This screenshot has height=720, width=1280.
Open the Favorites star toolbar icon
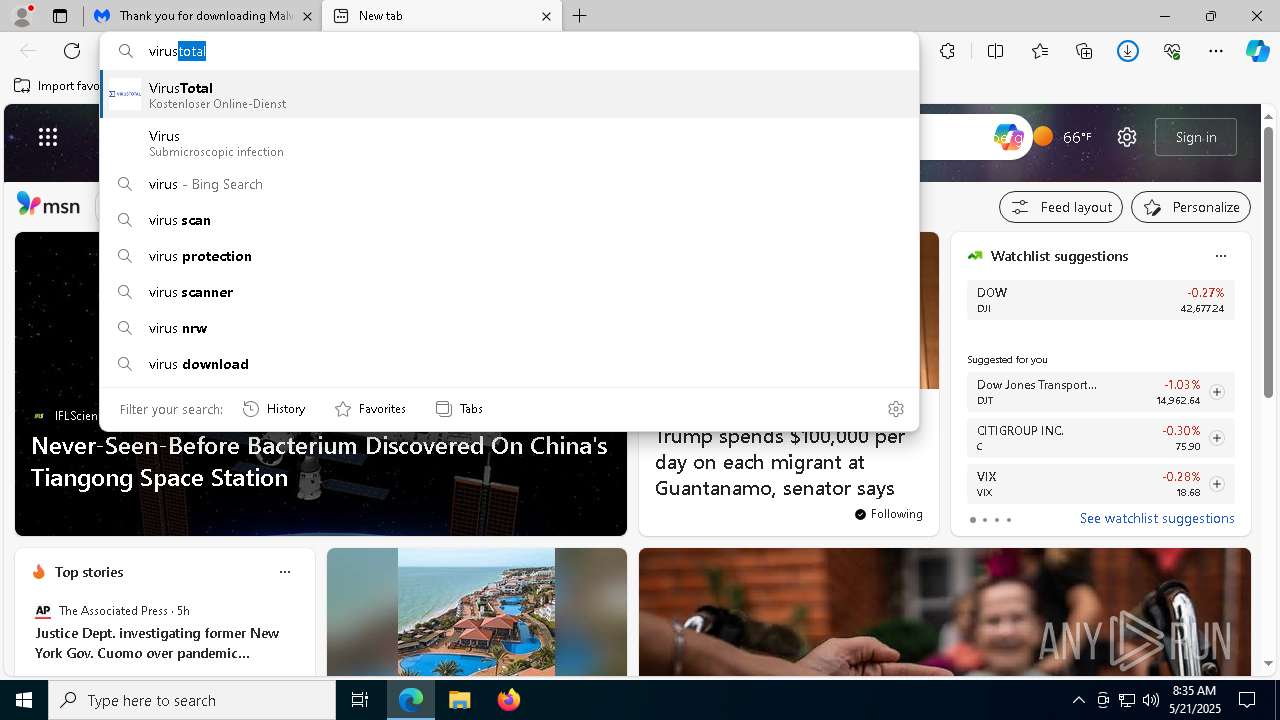1040,51
